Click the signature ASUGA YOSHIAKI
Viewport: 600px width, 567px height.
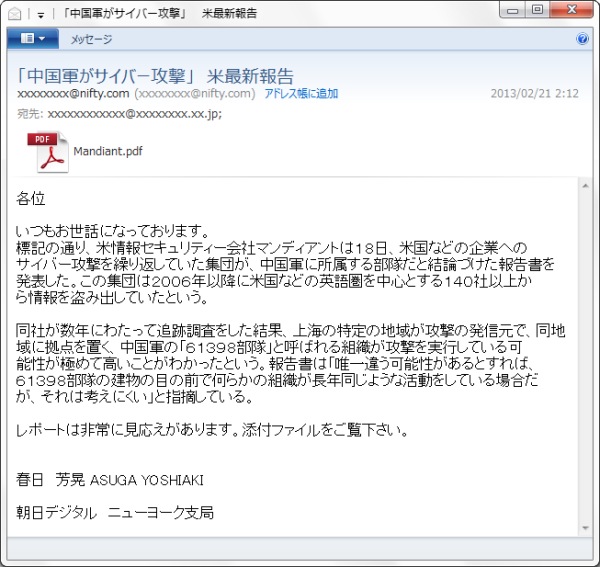coord(147,480)
